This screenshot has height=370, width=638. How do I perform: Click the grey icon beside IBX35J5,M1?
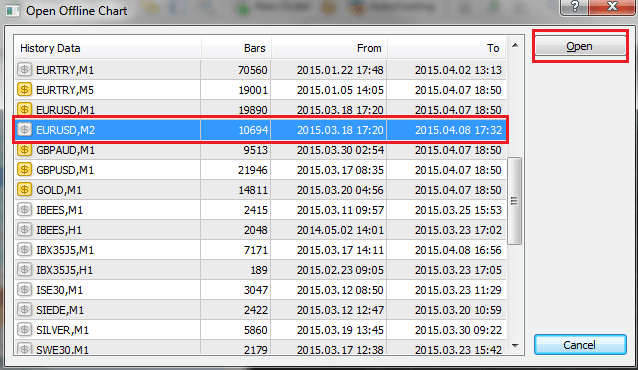24,250
